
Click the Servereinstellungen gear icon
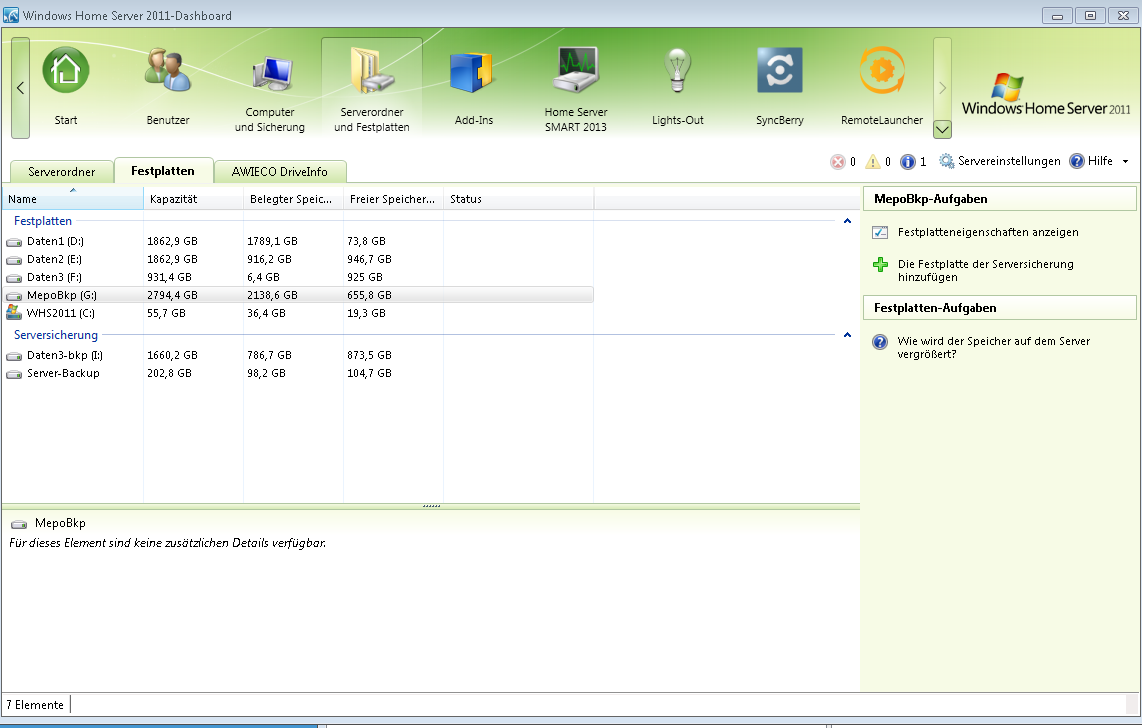[946, 161]
